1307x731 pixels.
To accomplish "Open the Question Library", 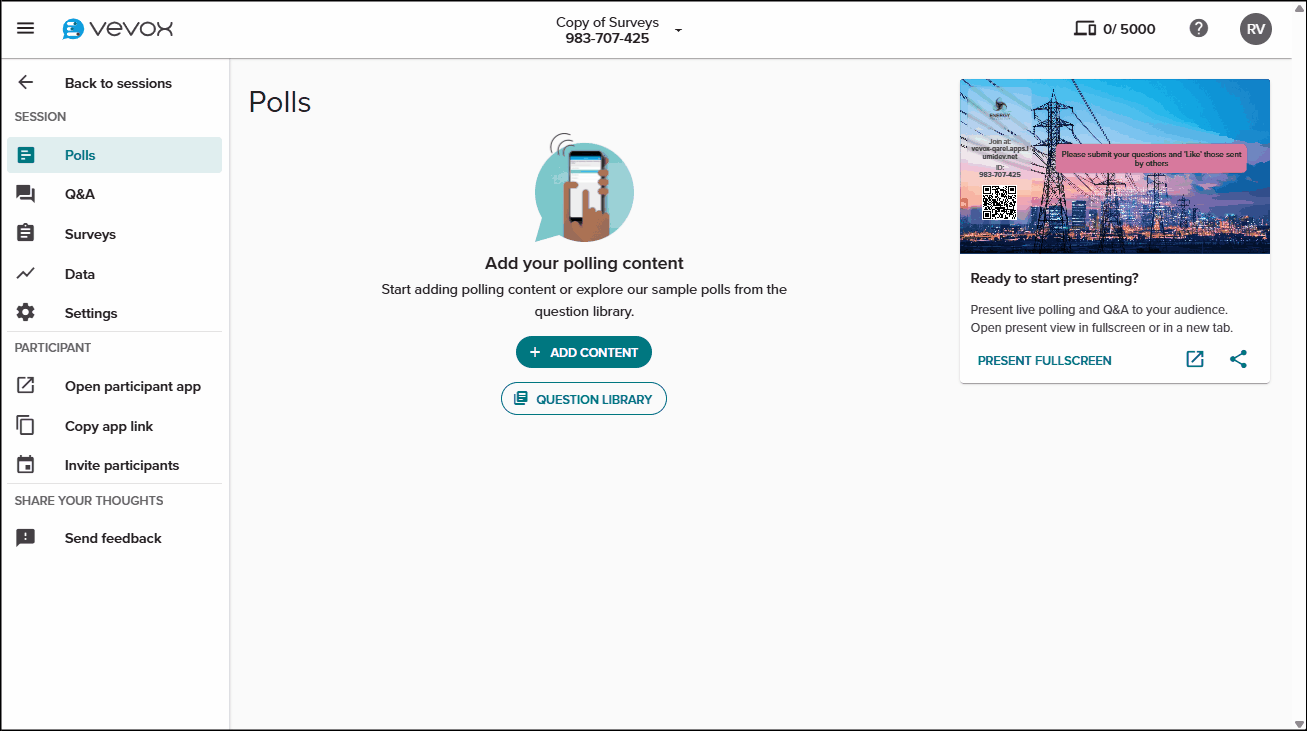I will click(583, 398).
